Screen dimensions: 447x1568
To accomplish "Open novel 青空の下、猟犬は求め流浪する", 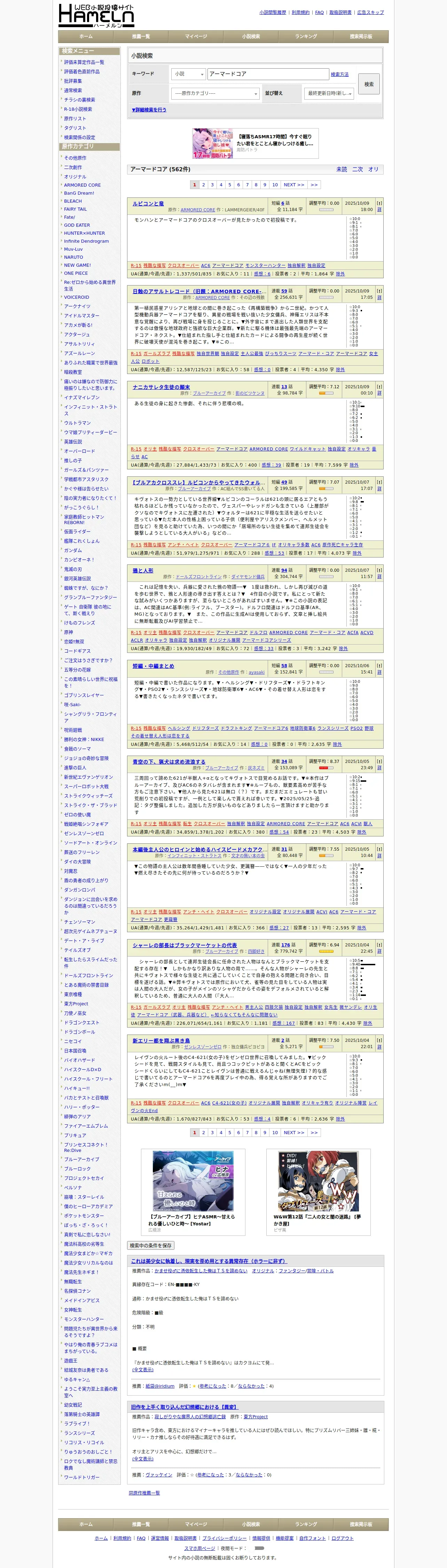I will 169,762.
